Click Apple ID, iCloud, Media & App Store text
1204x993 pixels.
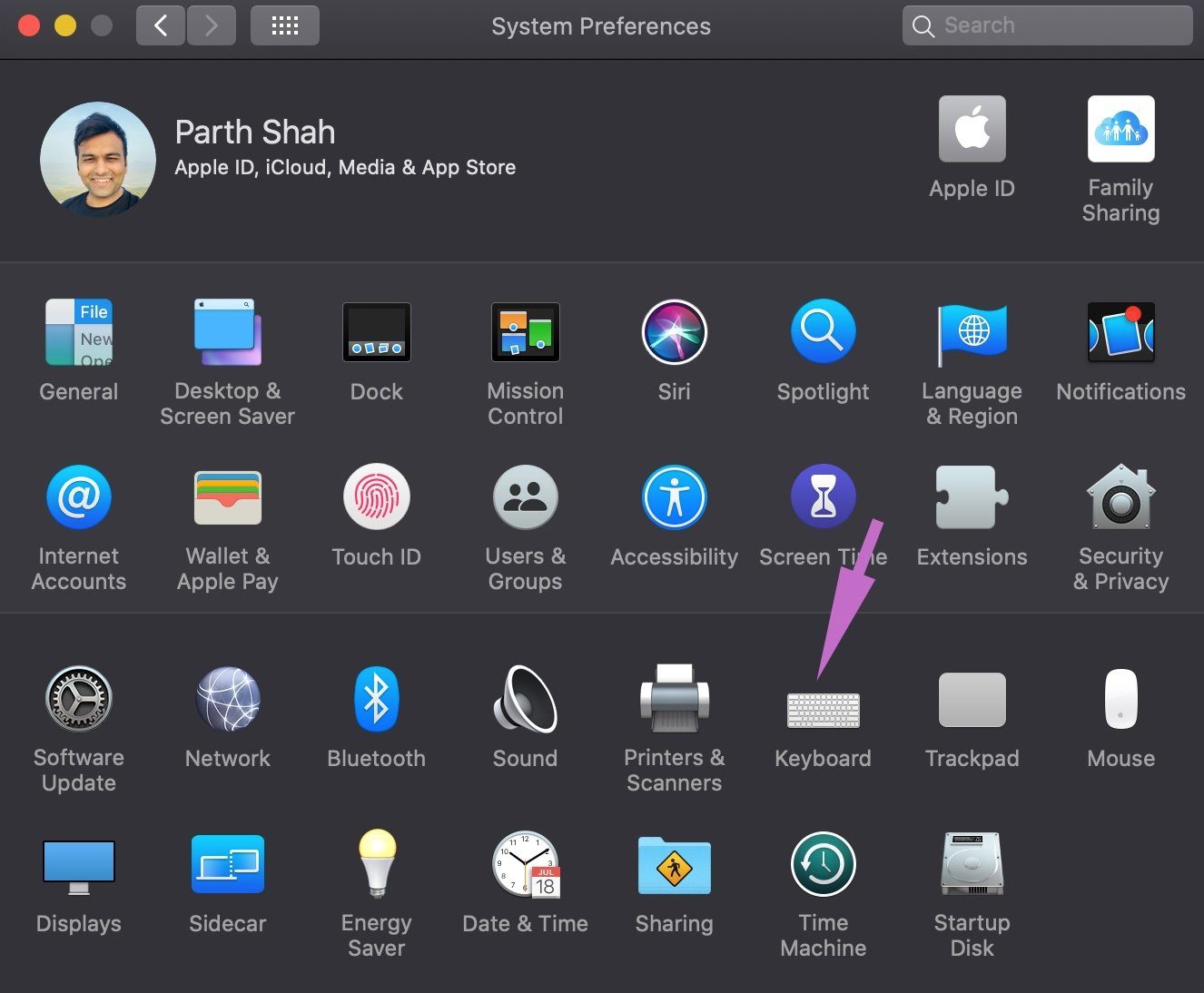(x=345, y=168)
